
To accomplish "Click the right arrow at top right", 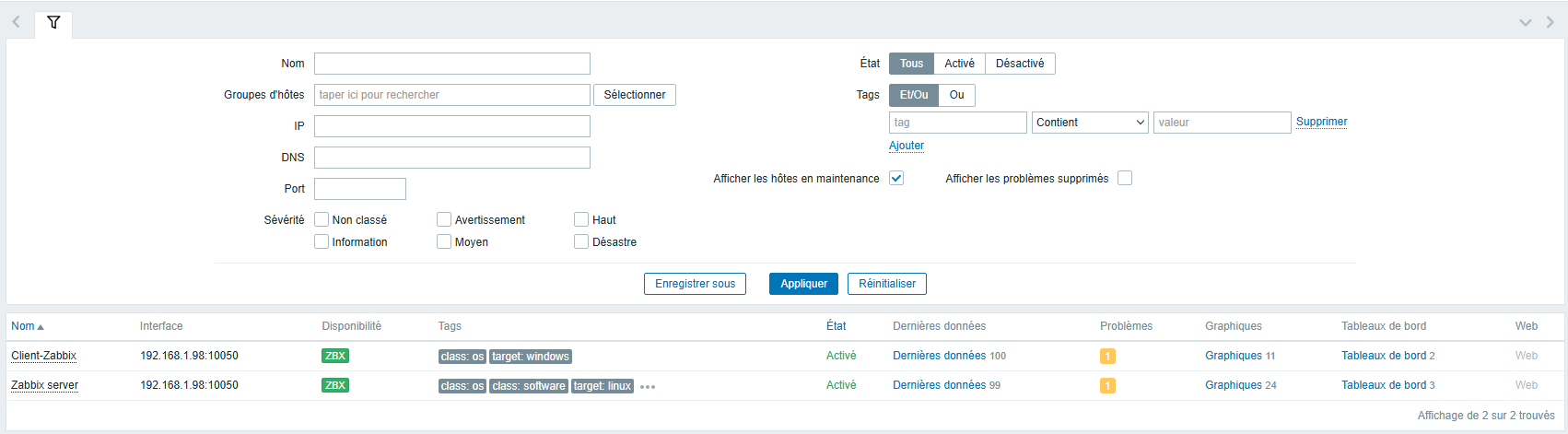I will (x=1550, y=22).
